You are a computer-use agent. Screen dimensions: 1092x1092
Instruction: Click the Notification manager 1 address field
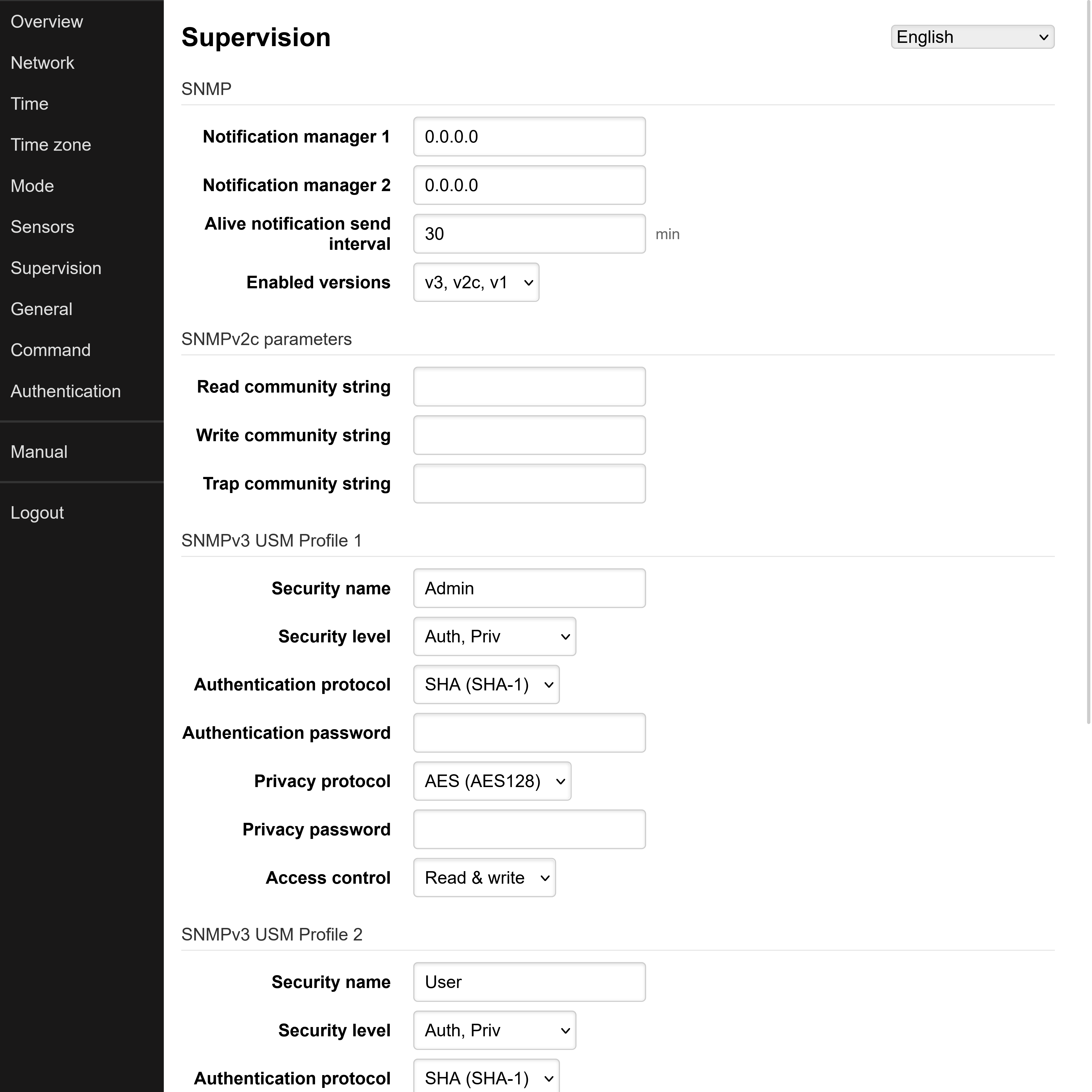(529, 136)
